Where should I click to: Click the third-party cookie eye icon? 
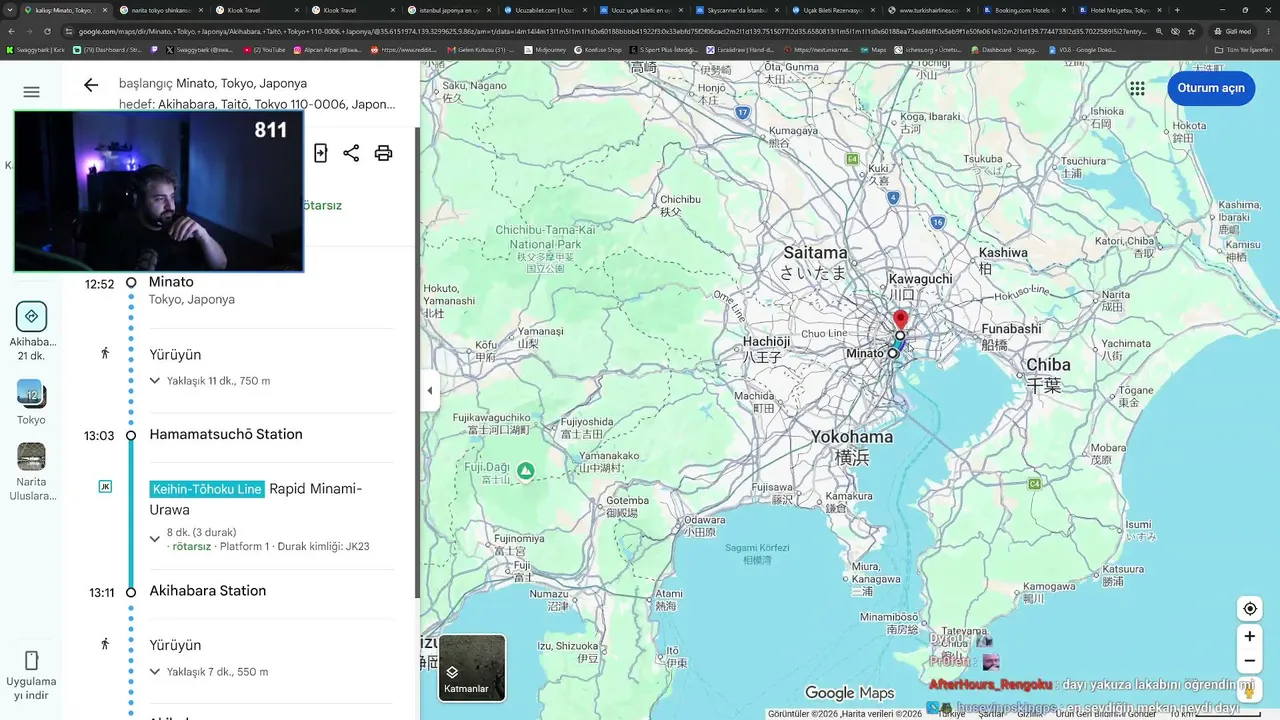1174,31
